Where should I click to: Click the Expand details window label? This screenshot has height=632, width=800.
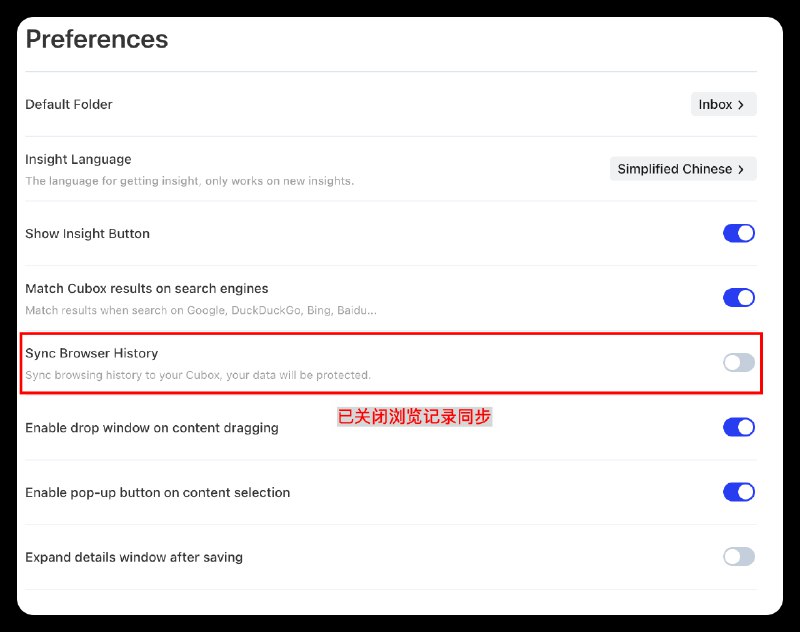point(134,556)
